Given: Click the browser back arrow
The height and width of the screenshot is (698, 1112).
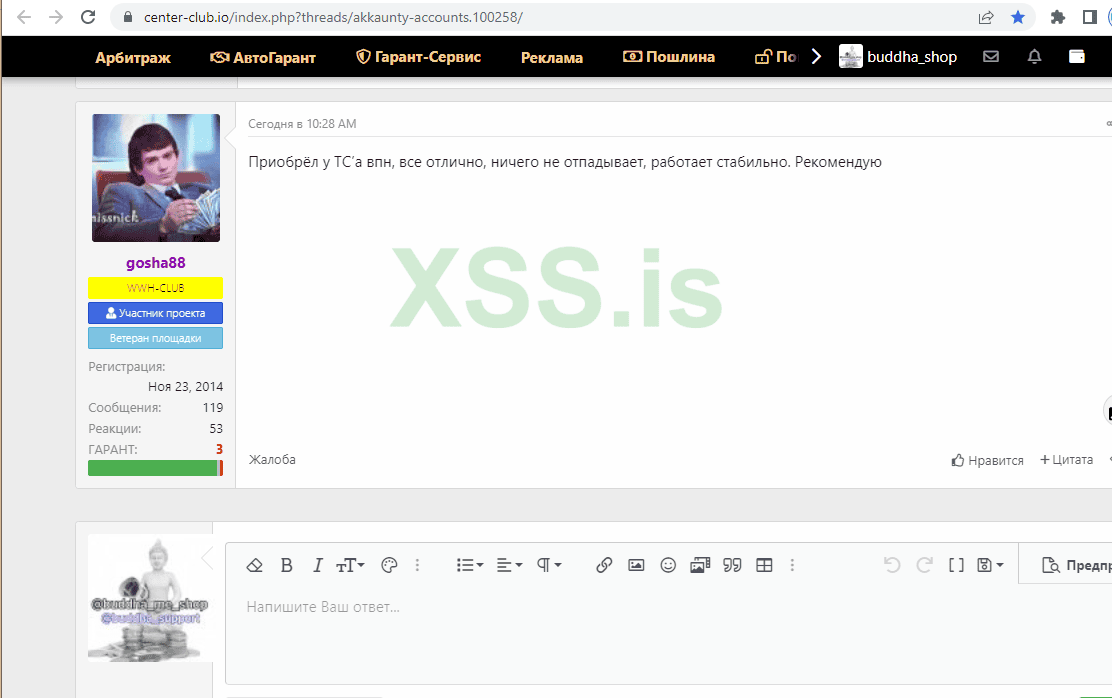Looking at the screenshot, I should click(23, 17).
